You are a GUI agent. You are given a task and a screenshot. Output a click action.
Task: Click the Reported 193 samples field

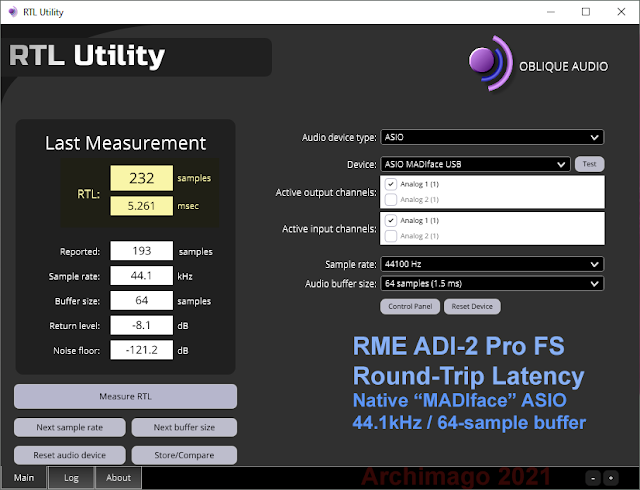coord(142,251)
